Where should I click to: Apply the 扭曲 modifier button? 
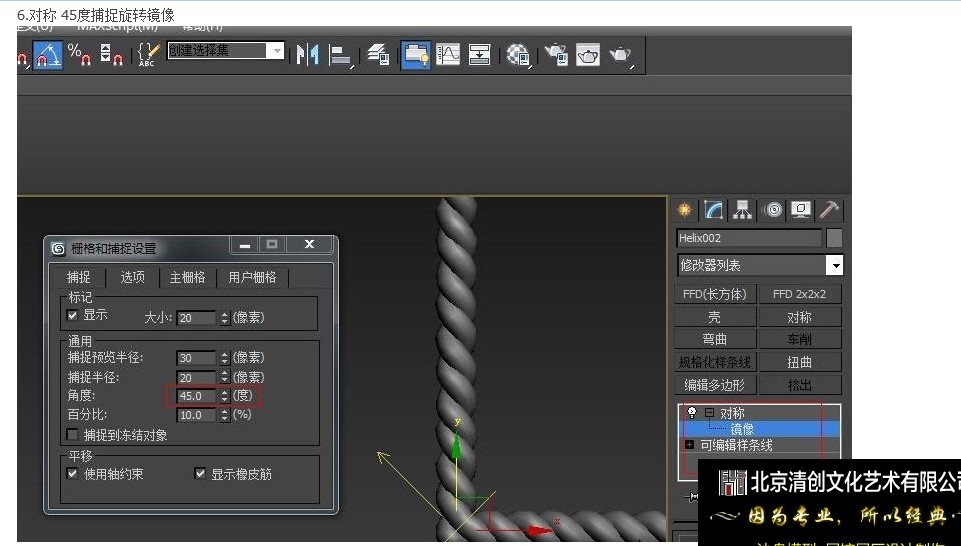pos(800,362)
